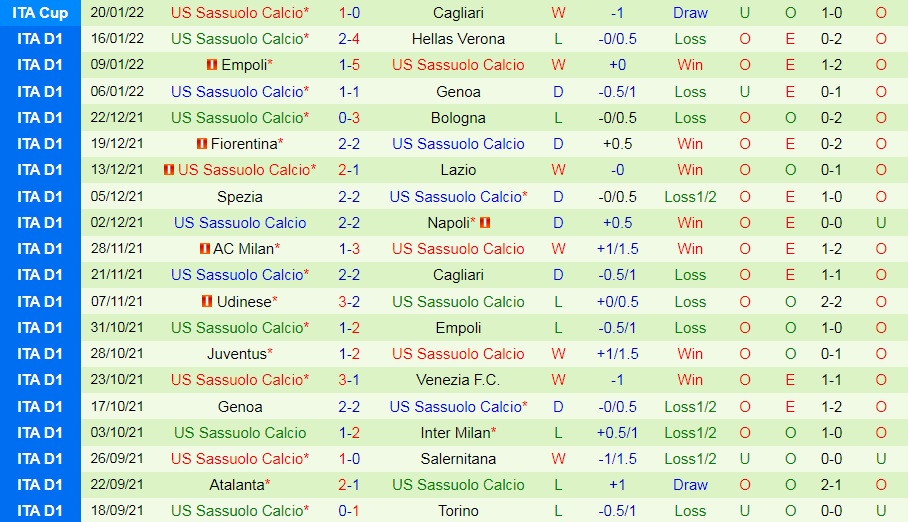Select the Salernitana team name
The image size is (908, 522).
click(x=458, y=458)
